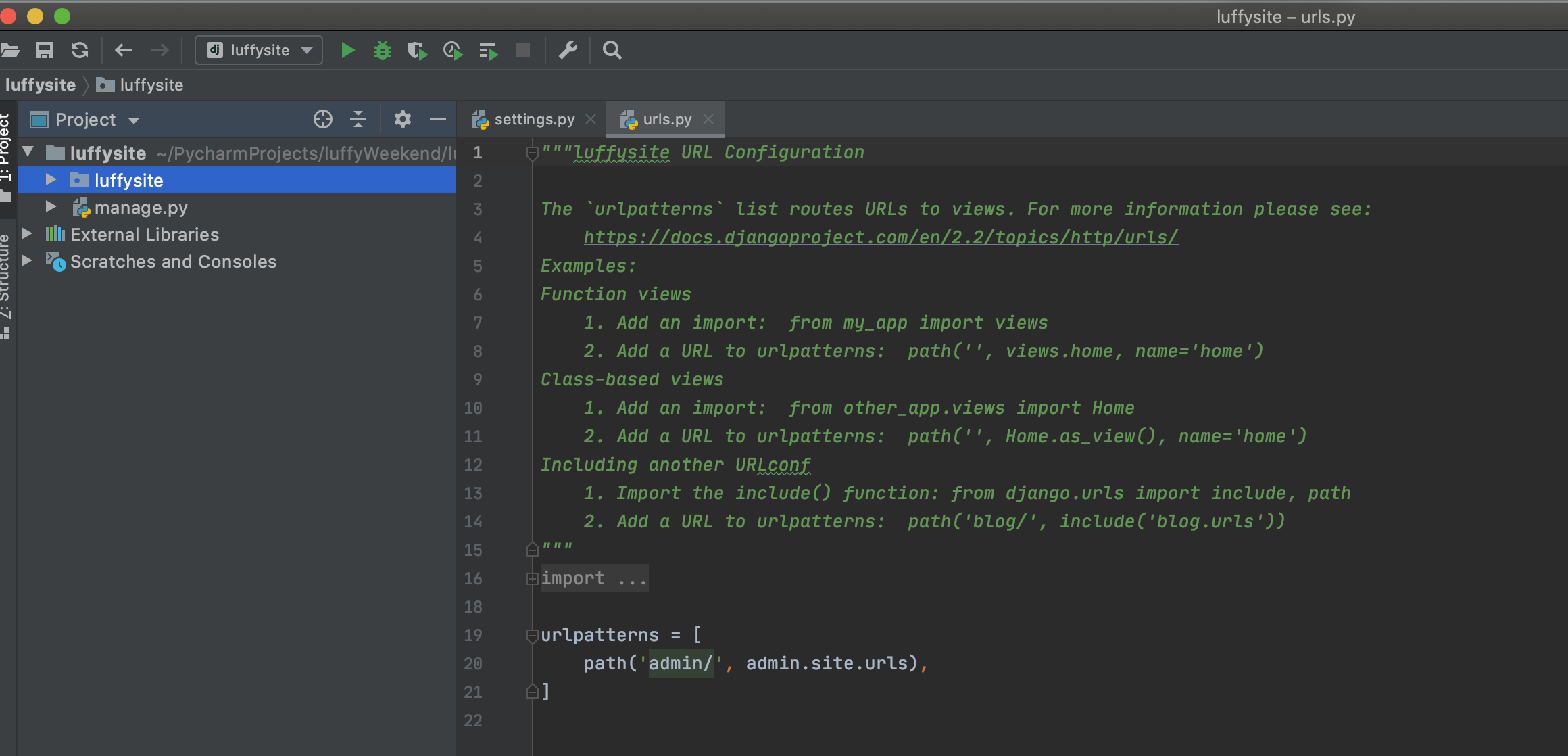Fold the urlpatterns list at line 19
The height and width of the screenshot is (756, 1568).
(x=533, y=636)
